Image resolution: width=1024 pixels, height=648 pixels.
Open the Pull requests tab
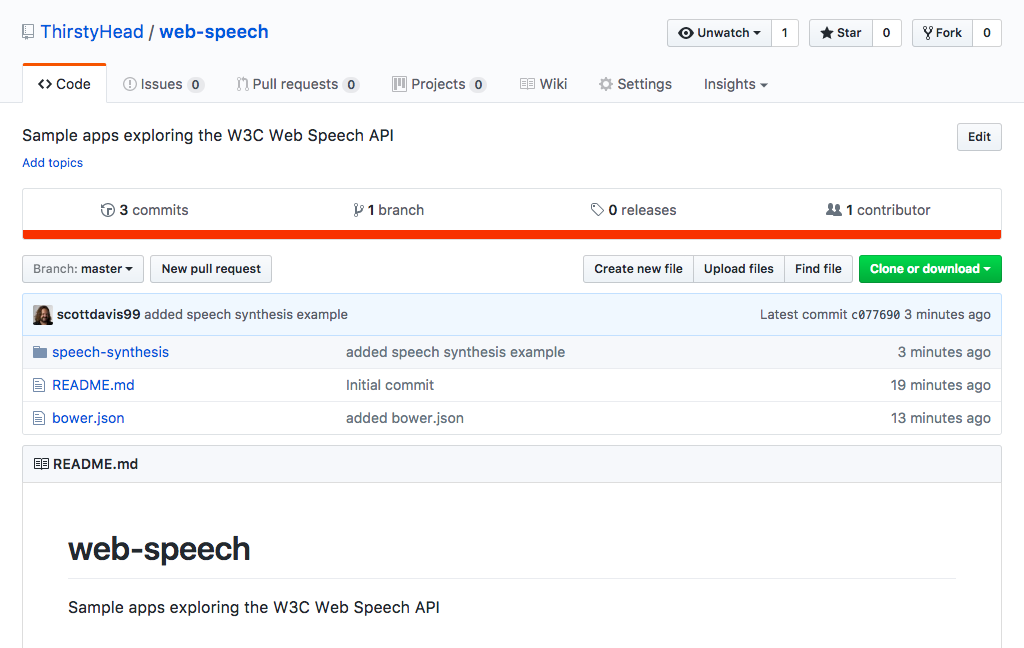coord(298,84)
